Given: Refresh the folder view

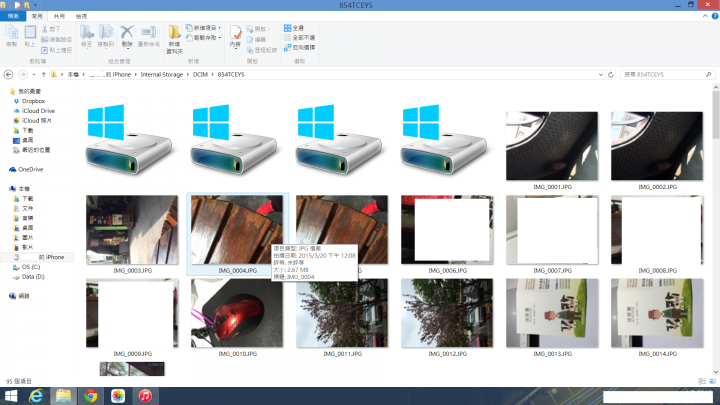Looking at the screenshot, I should click(611, 74).
